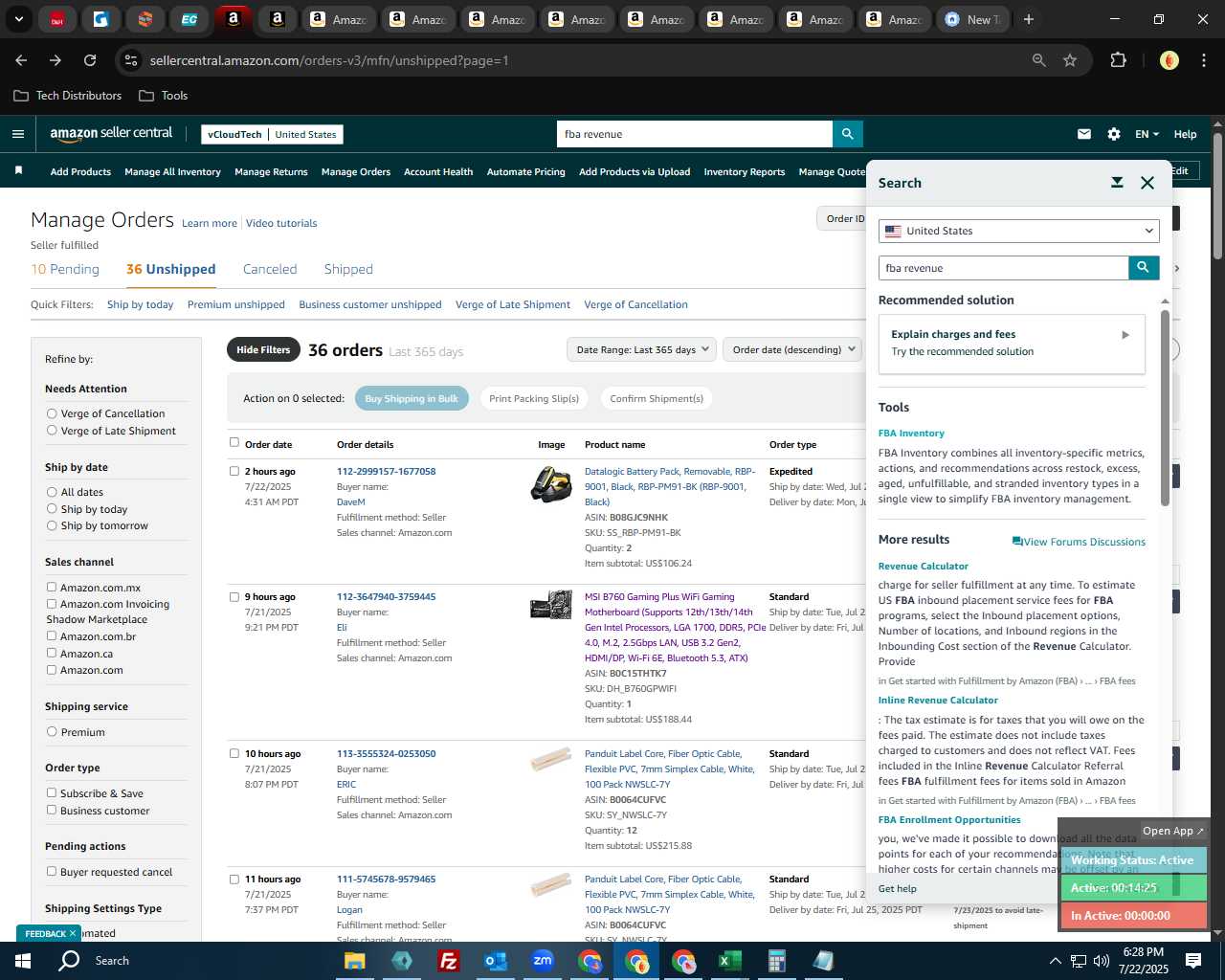
Task: Click the browser address bar URL
Action: (329, 60)
